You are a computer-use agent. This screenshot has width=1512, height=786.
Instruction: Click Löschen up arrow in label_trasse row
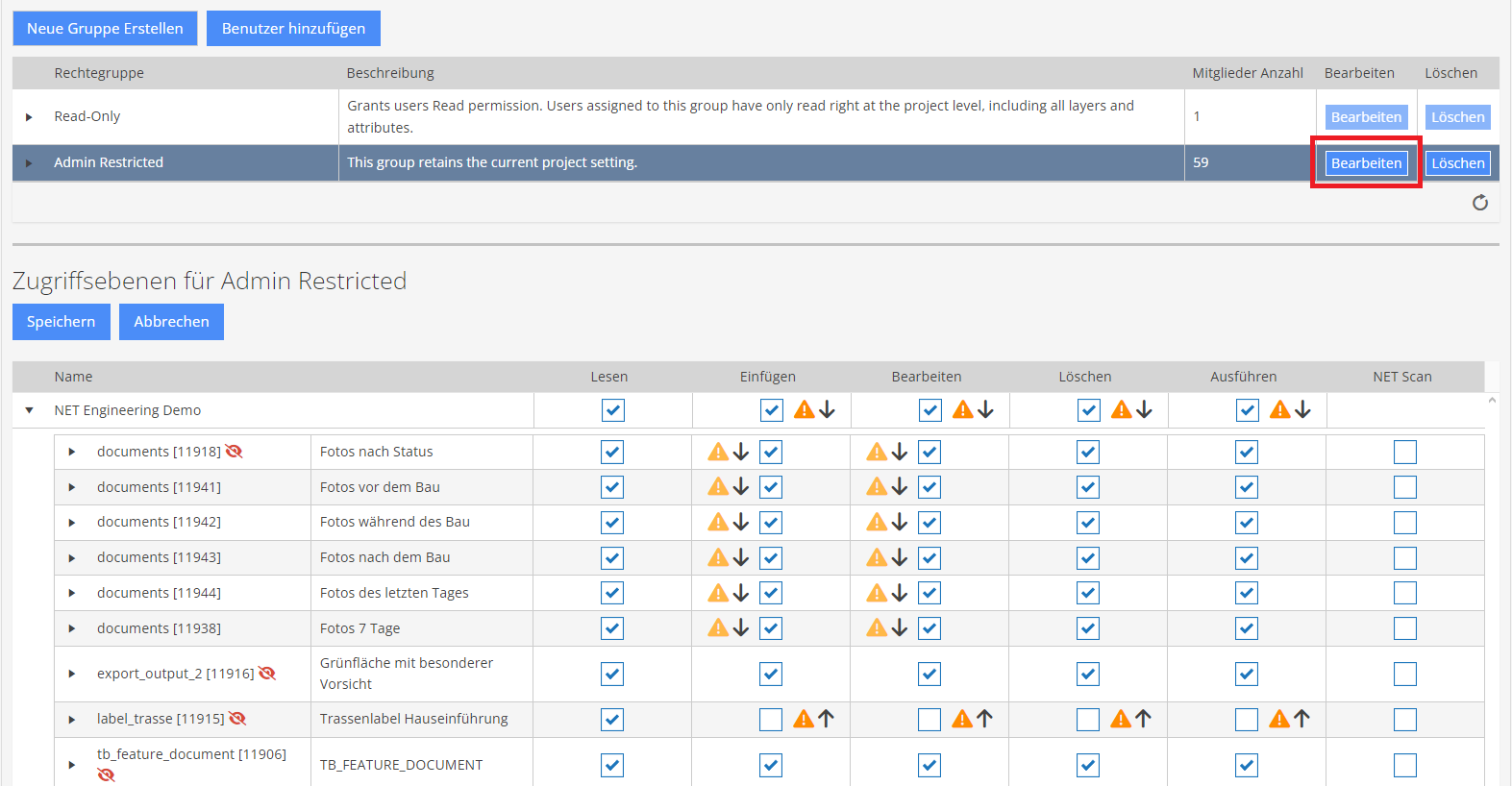1143,719
